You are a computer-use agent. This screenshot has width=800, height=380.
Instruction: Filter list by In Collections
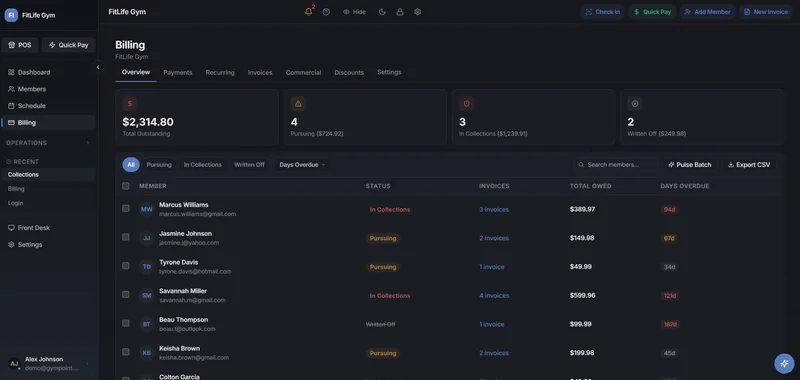[x=203, y=165]
